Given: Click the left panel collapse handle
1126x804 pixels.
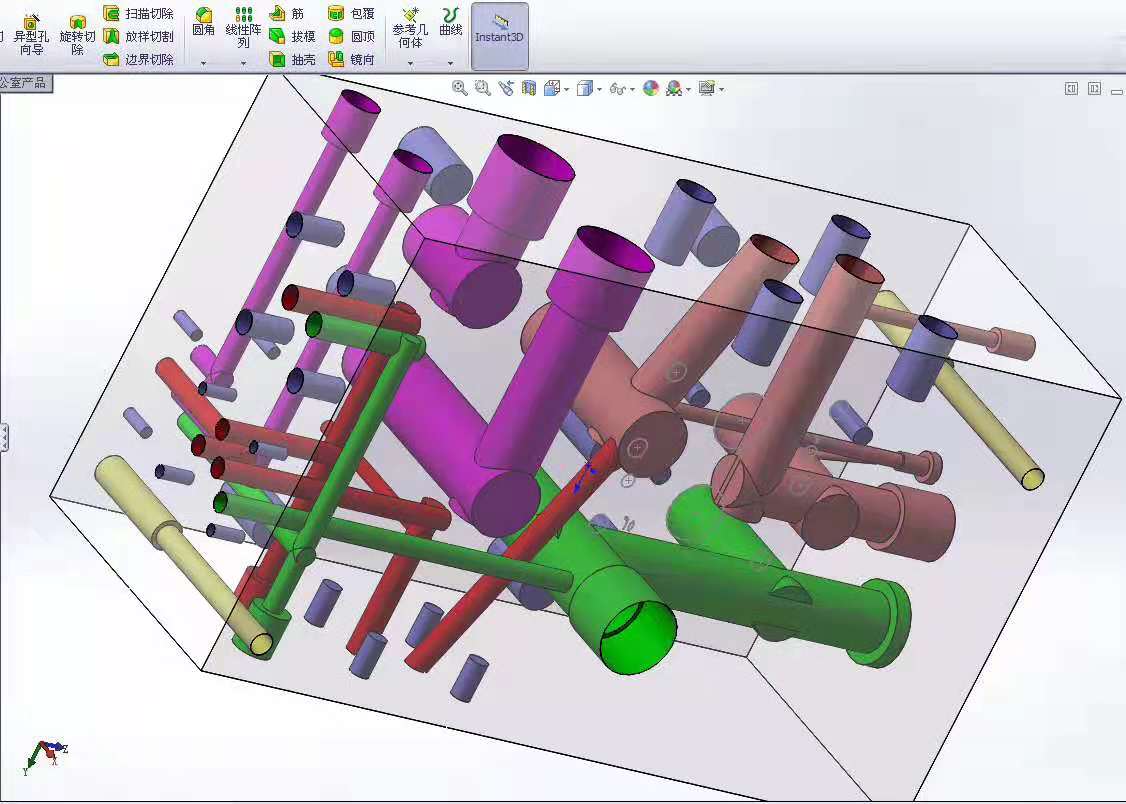Looking at the screenshot, I should (x=4, y=437).
